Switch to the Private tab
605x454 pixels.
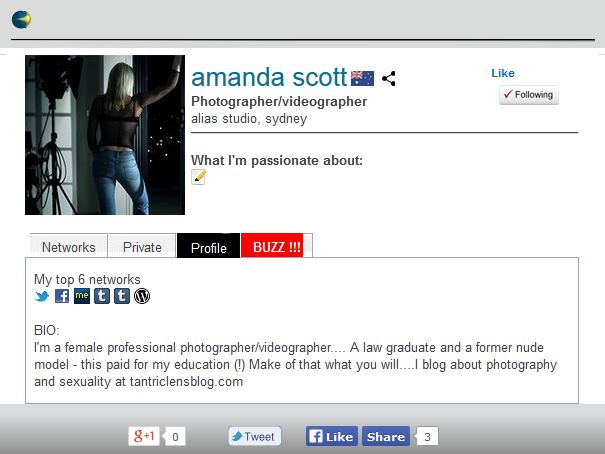point(142,245)
